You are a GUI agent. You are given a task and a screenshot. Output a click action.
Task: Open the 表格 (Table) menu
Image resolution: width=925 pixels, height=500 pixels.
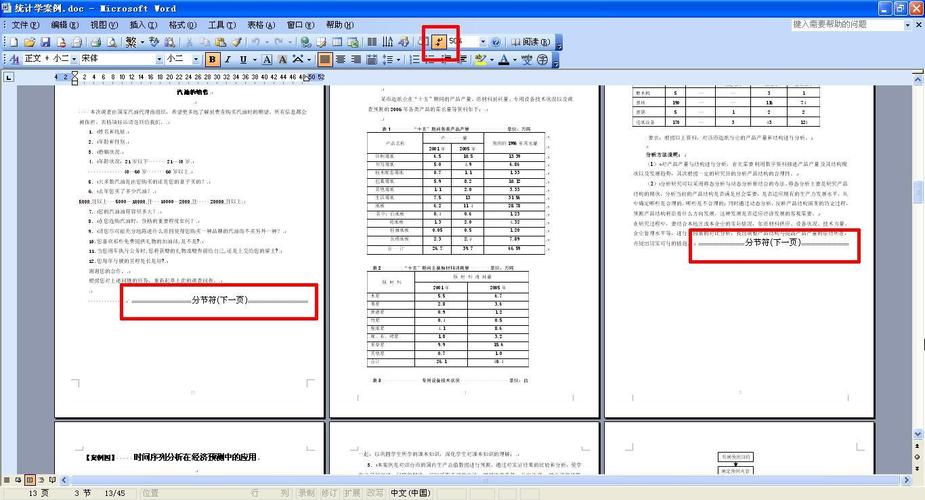click(261, 25)
